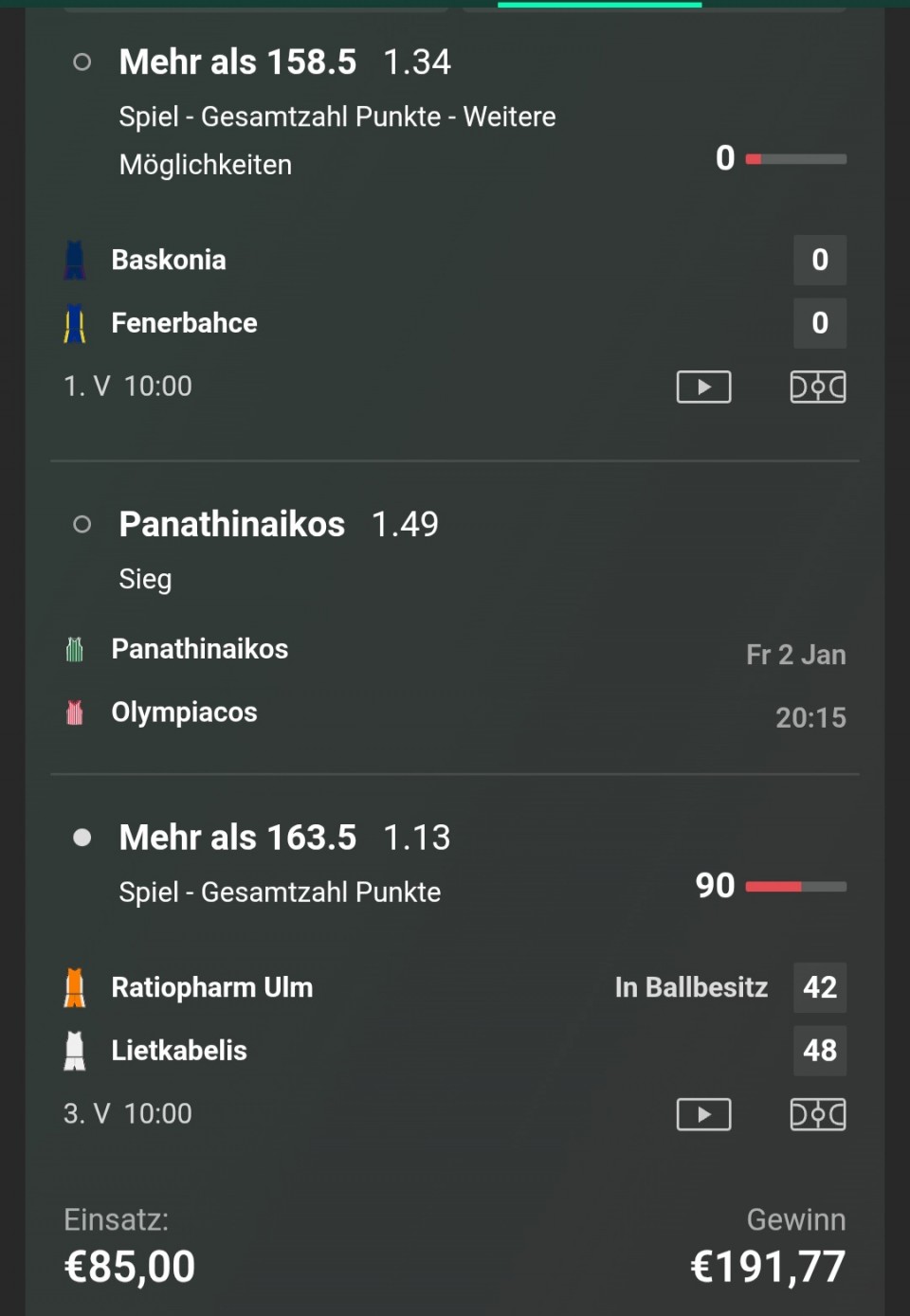Open the Lietkabelis team row
The width and height of the screenshot is (910, 1316).
coord(179,1051)
